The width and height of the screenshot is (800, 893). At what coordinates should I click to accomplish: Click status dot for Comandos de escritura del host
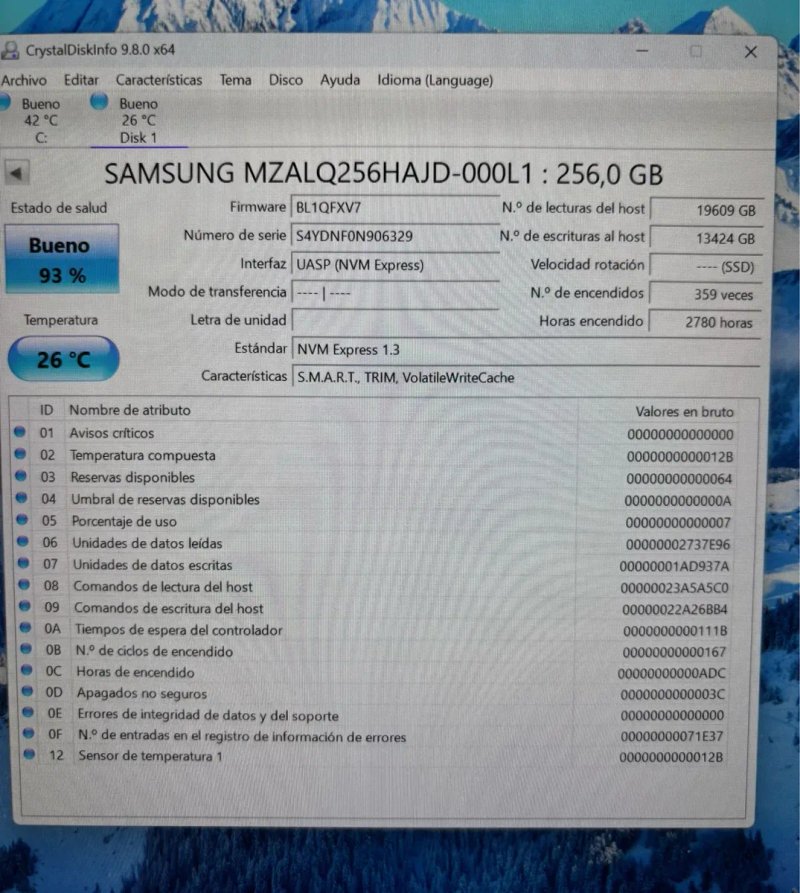pos(24,606)
